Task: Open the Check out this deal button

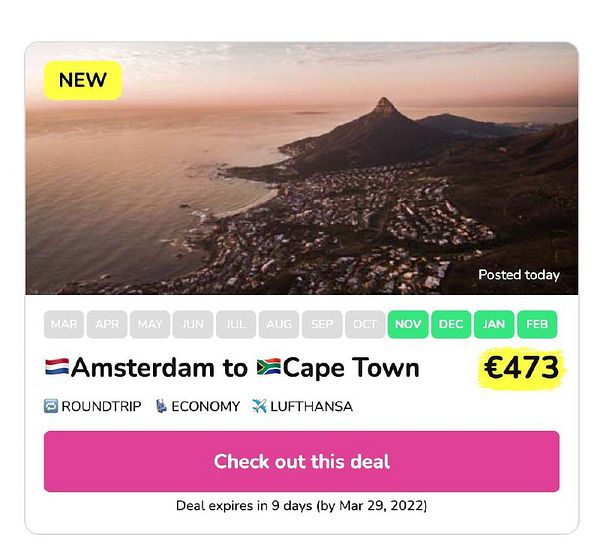Action: coord(302,461)
